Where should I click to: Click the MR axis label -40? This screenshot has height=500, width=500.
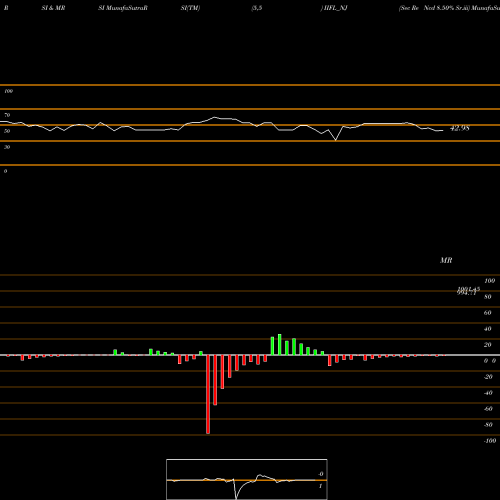tap(488, 393)
